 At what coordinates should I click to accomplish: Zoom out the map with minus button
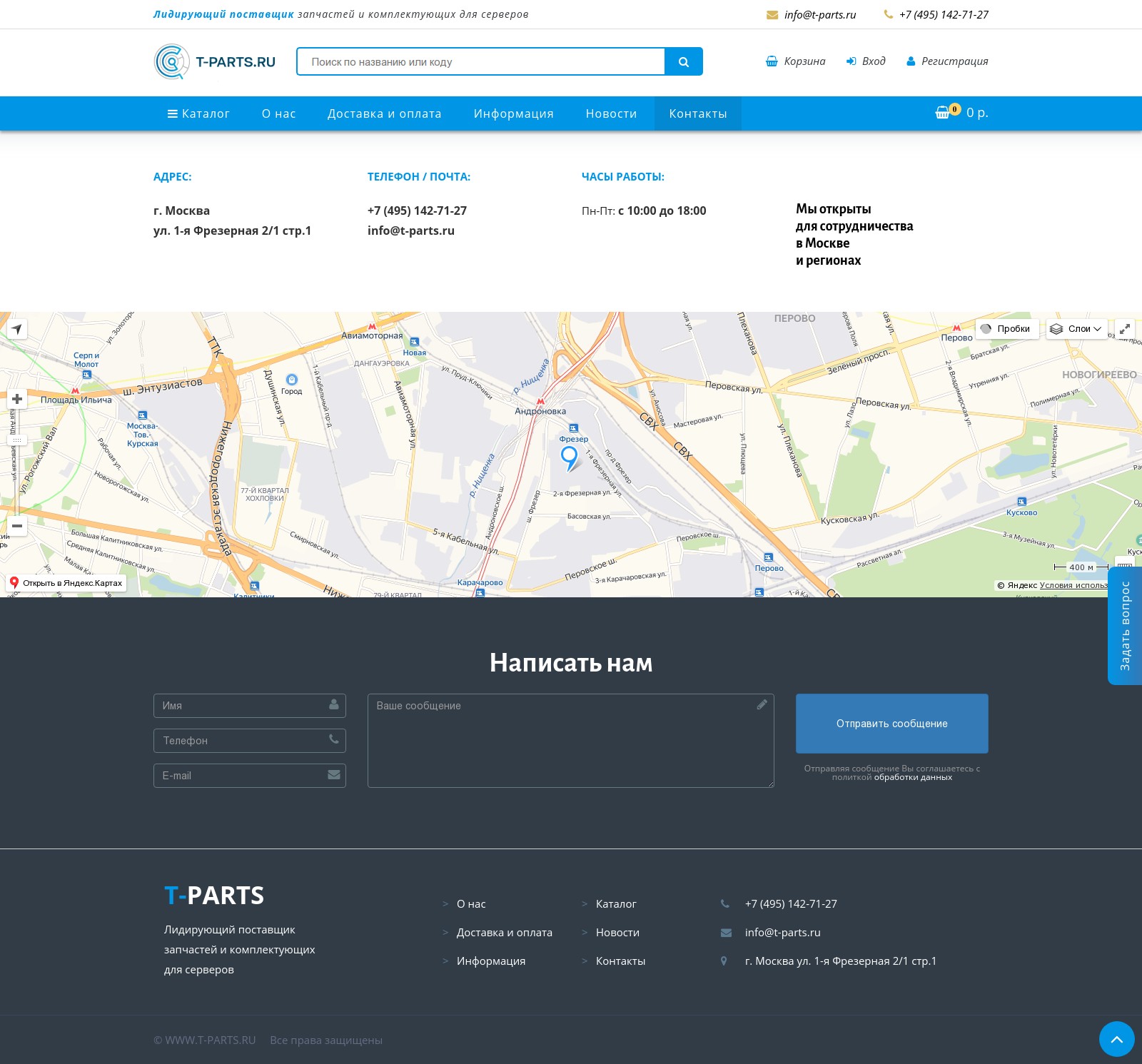17,526
